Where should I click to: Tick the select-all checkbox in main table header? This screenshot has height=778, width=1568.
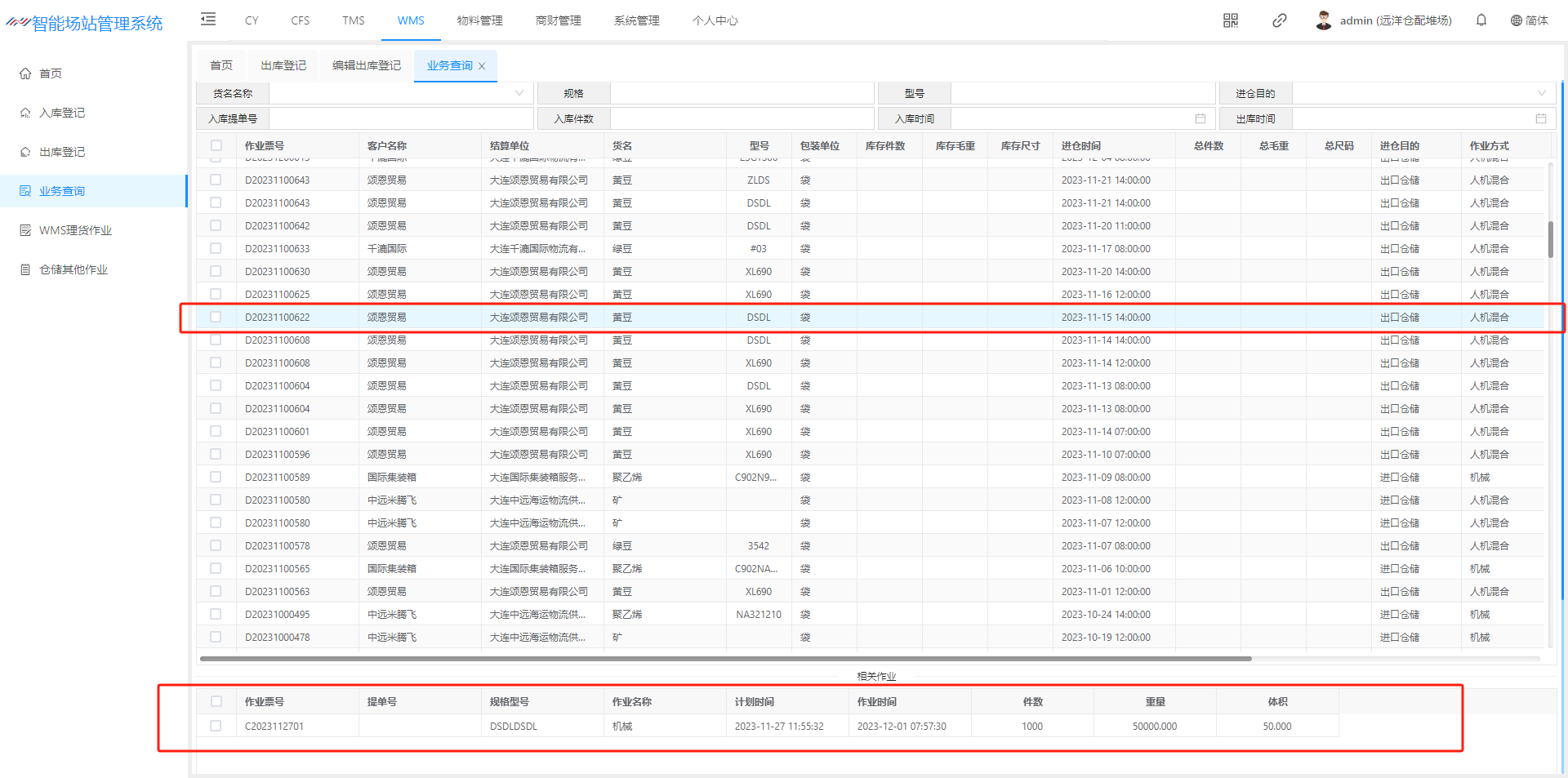216,145
